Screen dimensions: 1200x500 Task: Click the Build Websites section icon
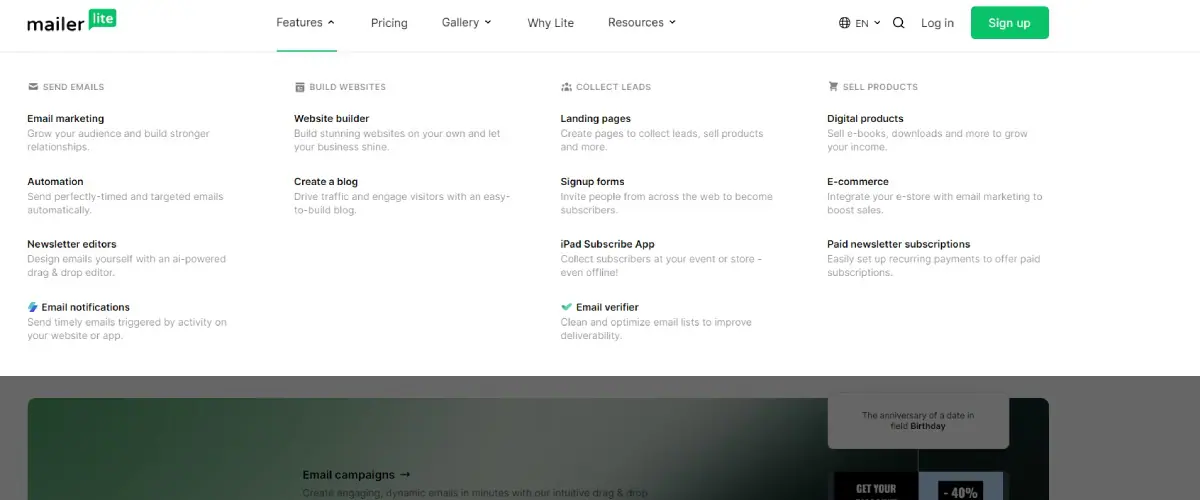click(x=300, y=87)
